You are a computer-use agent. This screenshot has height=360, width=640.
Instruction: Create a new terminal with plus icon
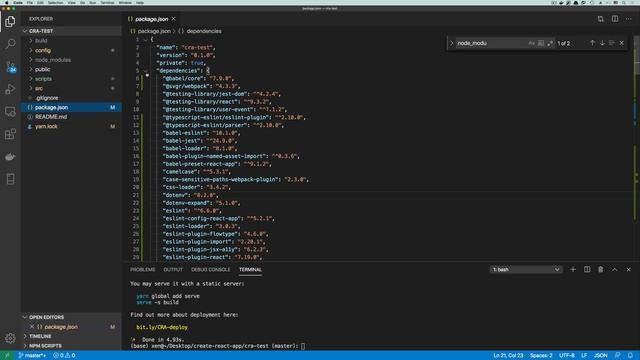[x=573, y=269]
